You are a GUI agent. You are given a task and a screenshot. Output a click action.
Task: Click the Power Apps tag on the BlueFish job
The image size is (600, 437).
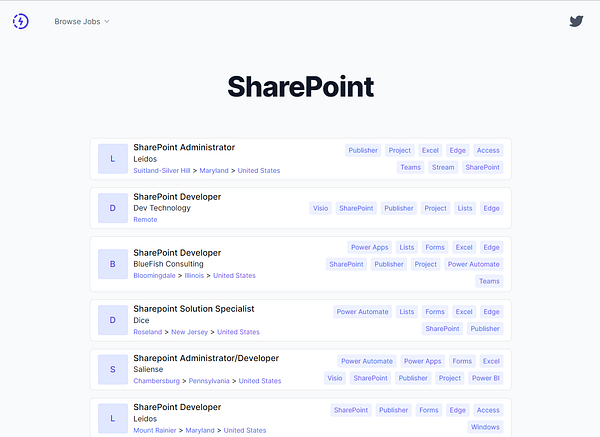pos(370,247)
